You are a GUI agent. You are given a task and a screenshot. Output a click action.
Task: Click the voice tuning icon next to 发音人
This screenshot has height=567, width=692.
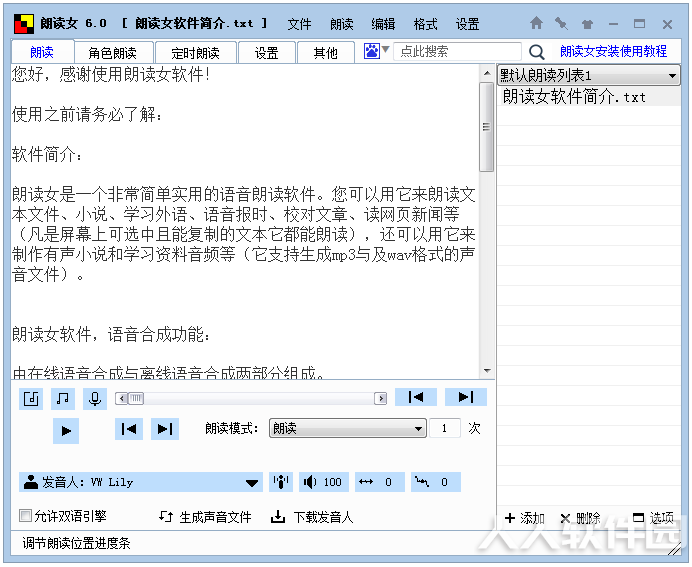(x=281, y=482)
